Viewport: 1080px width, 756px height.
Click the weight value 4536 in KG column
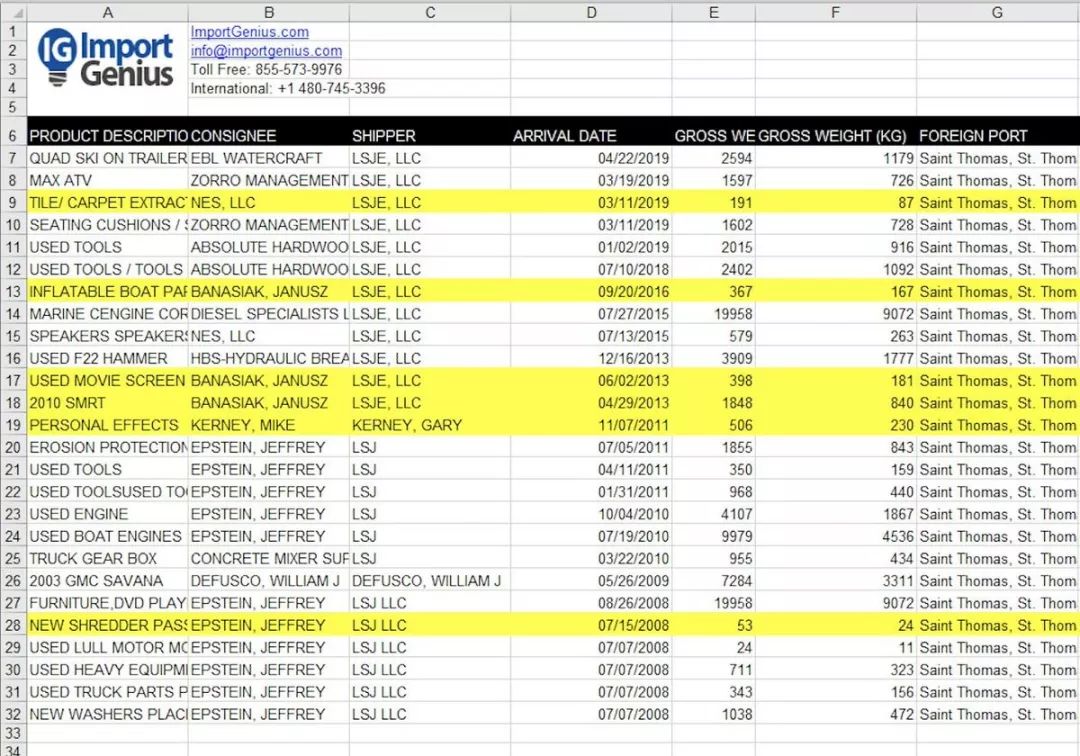835,536
